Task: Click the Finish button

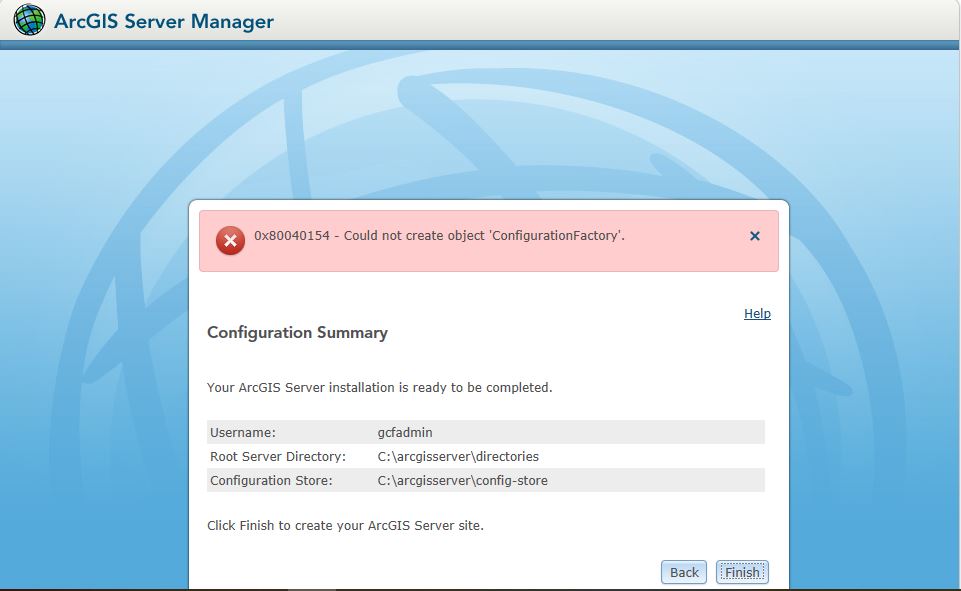Action: [742, 572]
